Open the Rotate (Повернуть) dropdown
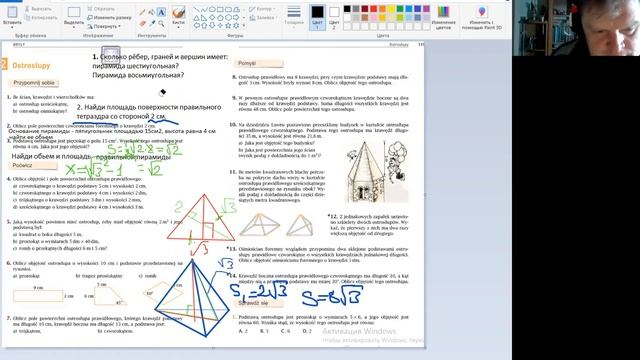Image resolution: width=640 pixels, height=360 pixels. click(104, 26)
